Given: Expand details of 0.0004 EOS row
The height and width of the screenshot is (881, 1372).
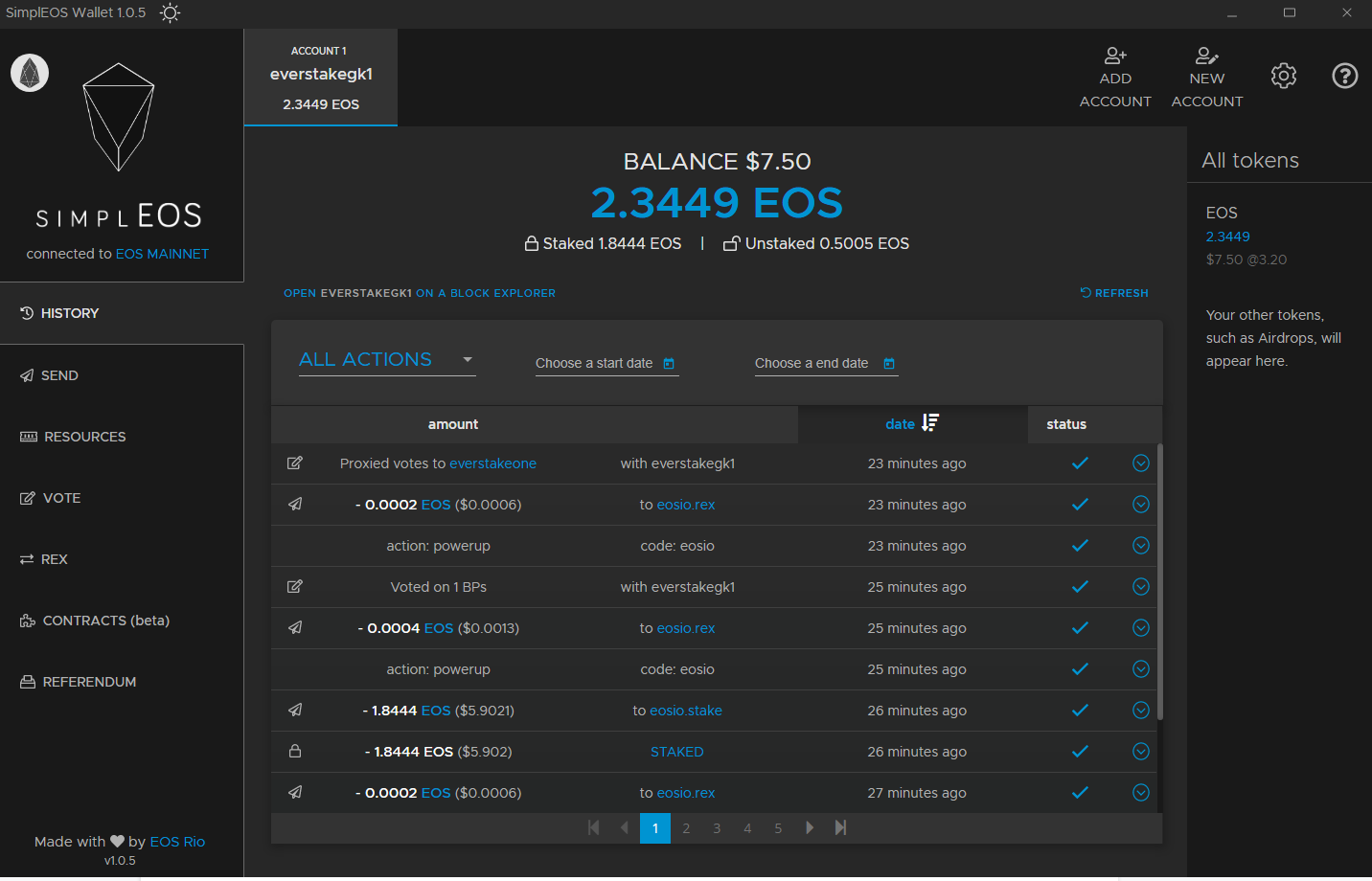Looking at the screenshot, I should [1140, 628].
